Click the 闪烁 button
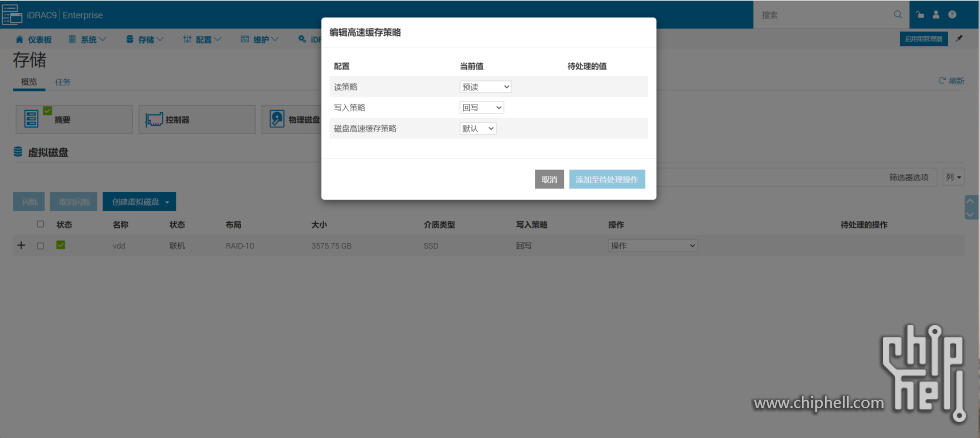Screen dimensions: 980x438 click(29, 202)
